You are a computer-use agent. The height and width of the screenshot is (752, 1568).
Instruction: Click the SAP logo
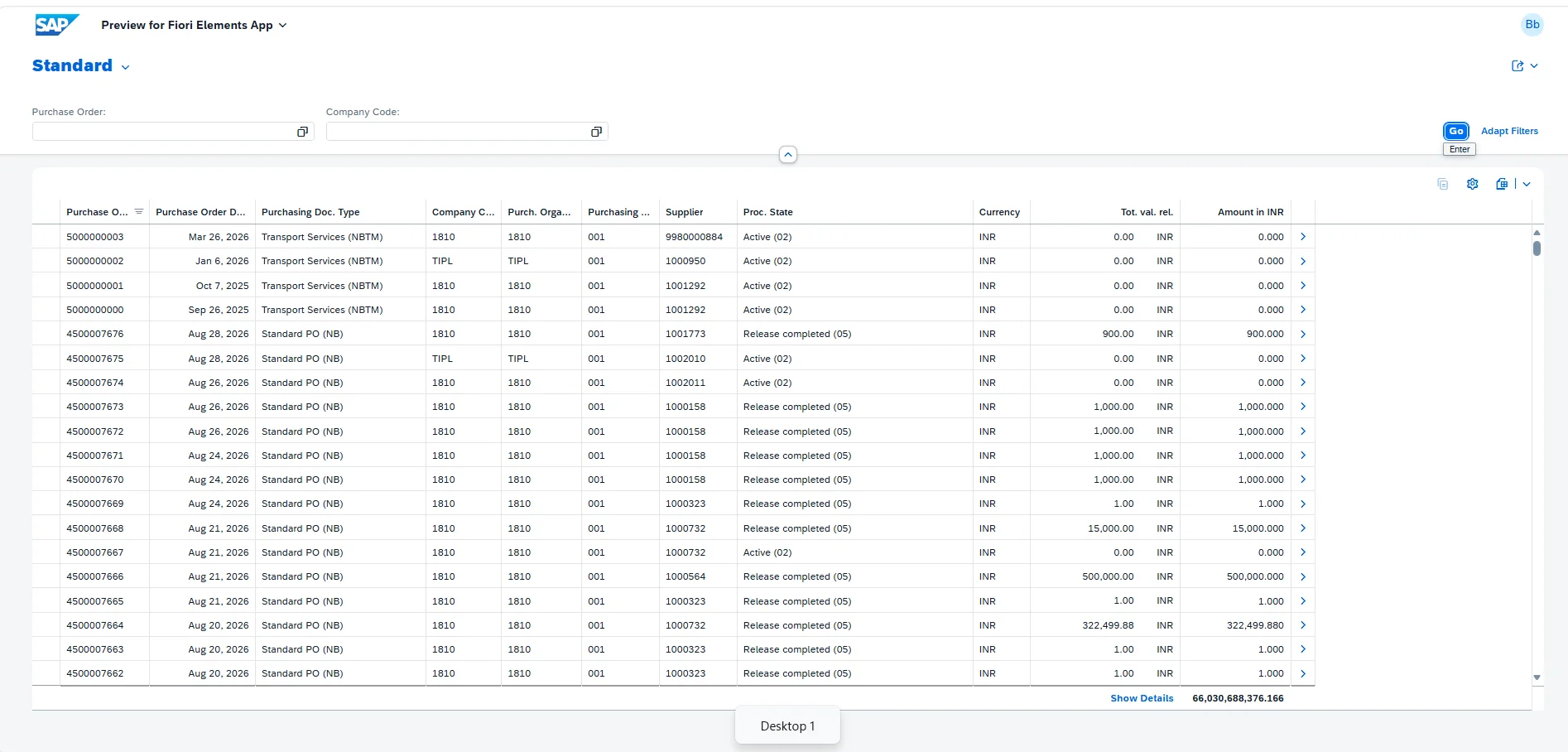point(57,25)
